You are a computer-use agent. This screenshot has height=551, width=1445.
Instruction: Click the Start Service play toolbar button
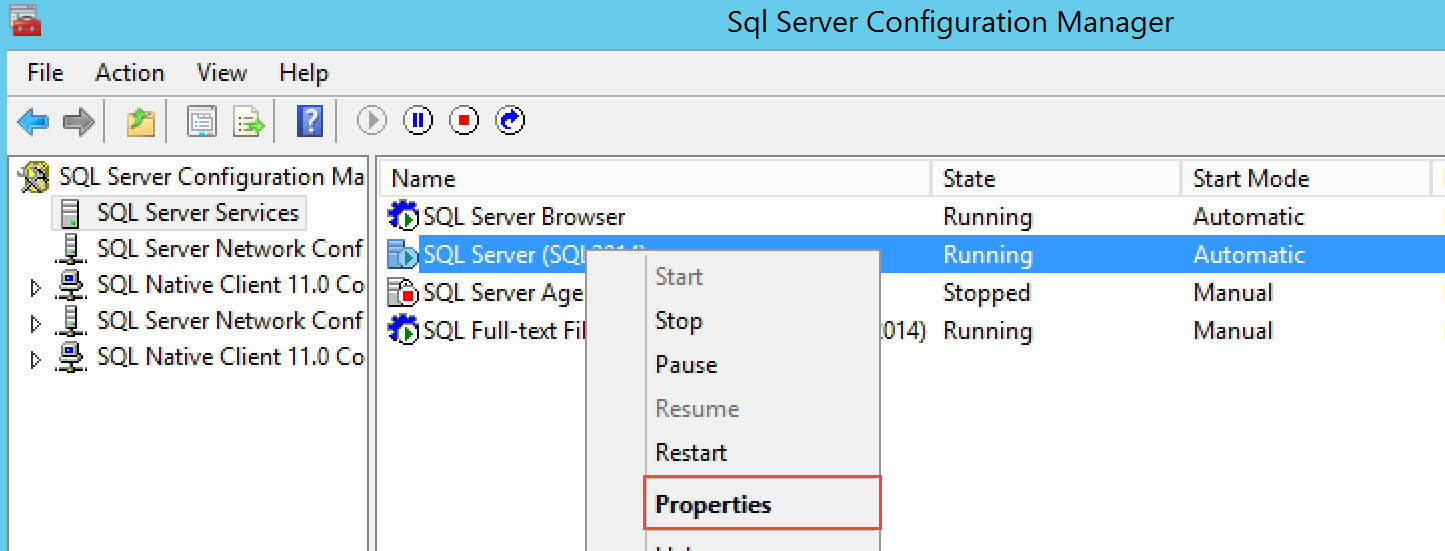(372, 121)
